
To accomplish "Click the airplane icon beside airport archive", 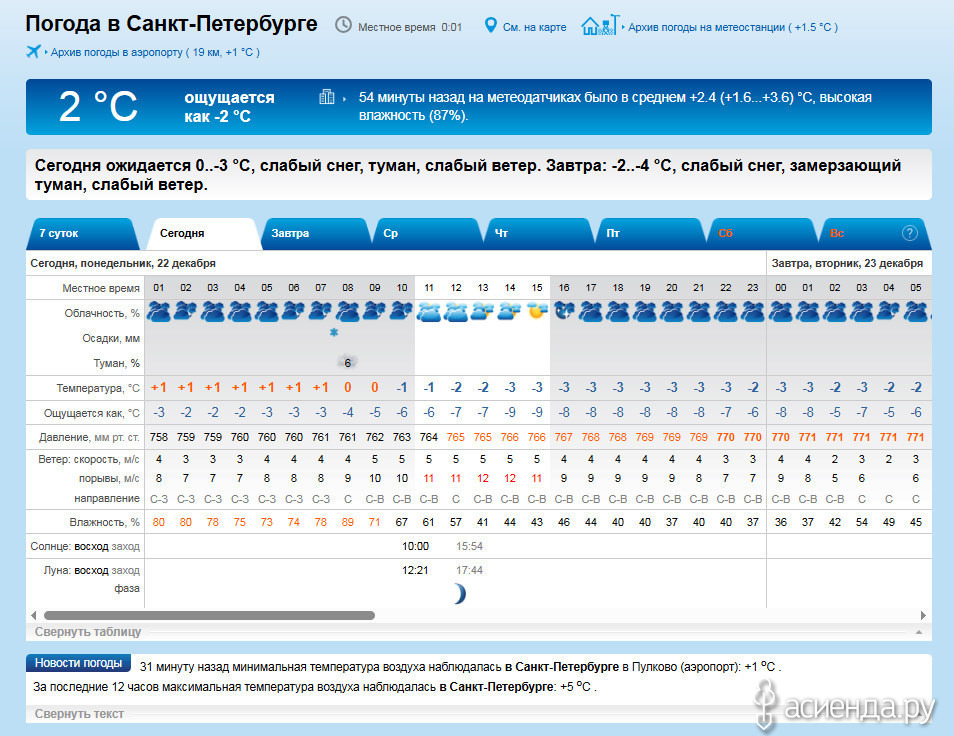I will click(x=33, y=51).
